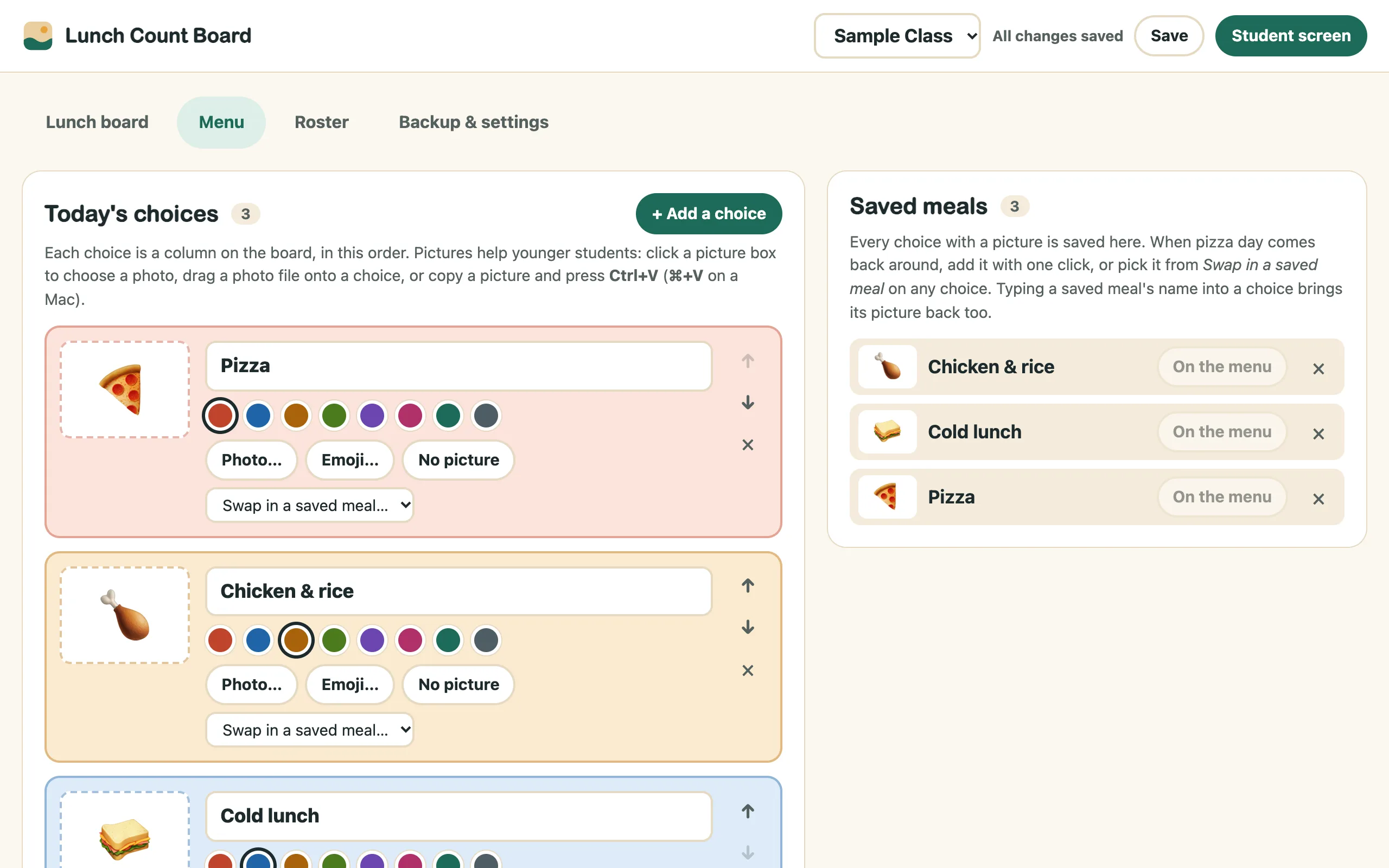Image resolution: width=1389 pixels, height=868 pixels.
Task: Switch to the Lunch board tab
Action: (97, 122)
